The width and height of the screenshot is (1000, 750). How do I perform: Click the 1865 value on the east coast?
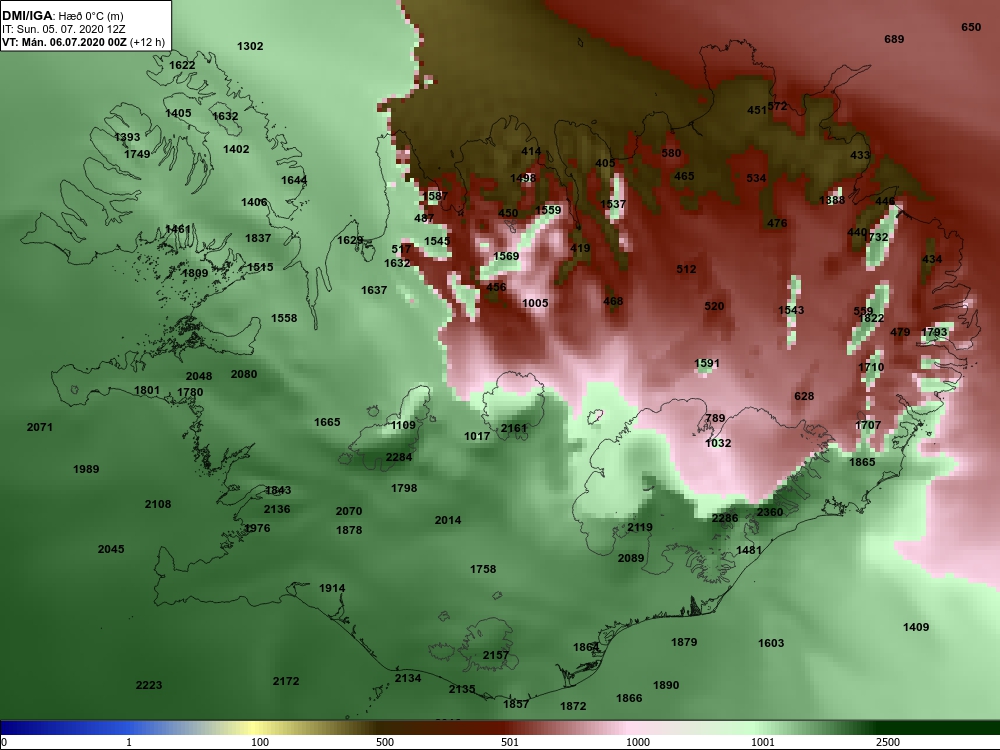862,462
